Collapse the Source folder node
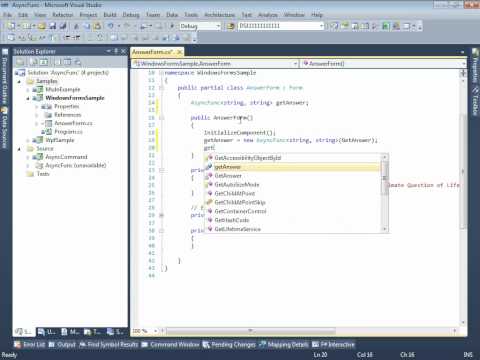 pyautogui.click(x=19, y=149)
